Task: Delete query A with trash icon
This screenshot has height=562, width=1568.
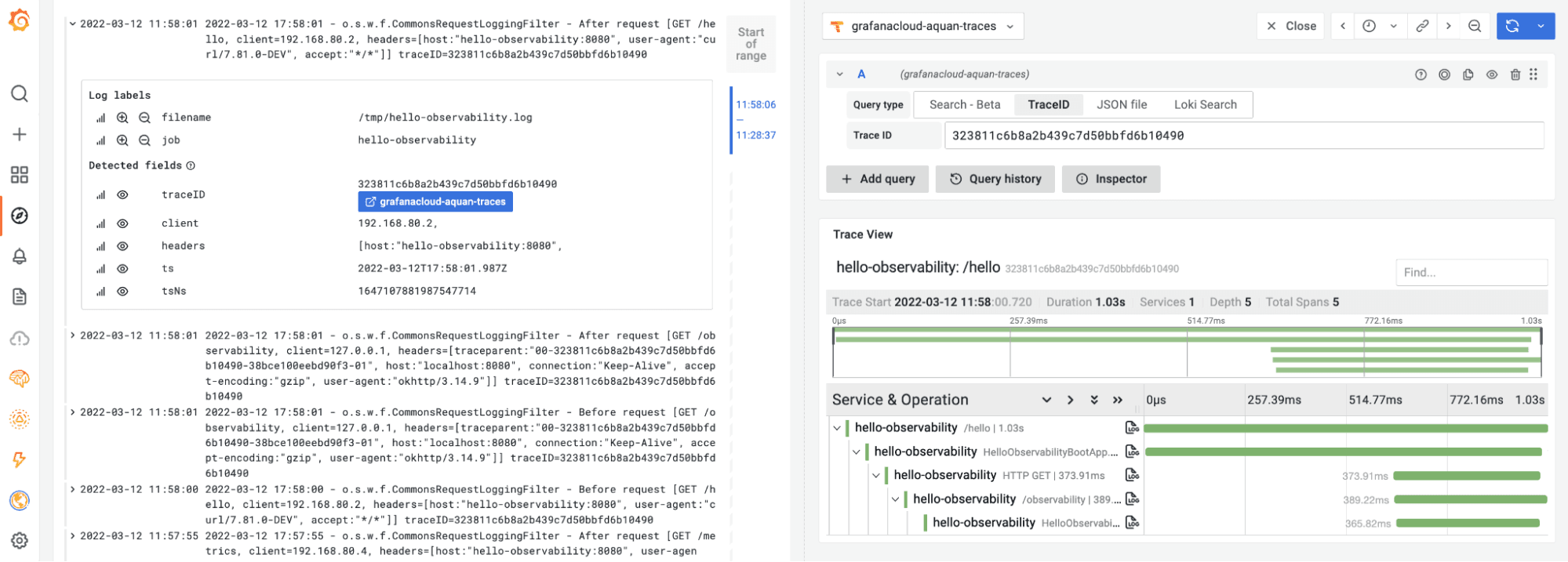Action: pyautogui.click(x=1515, y=74)
